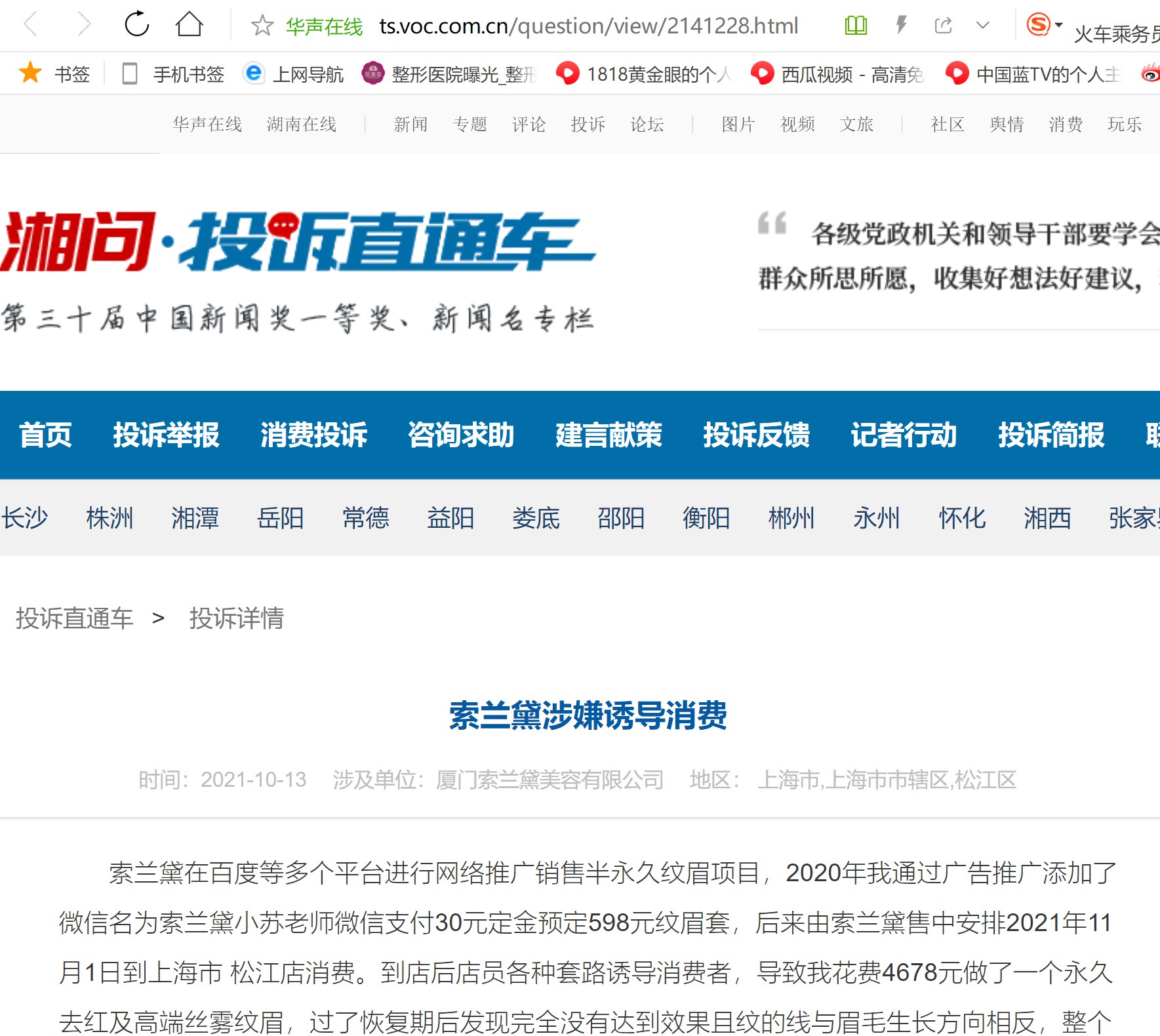Image resolution: width=1160 pixels, height=1036 pixels.
Task: Open 专题 top nav link
Action: pyautogui.click(x=470, y=124)
